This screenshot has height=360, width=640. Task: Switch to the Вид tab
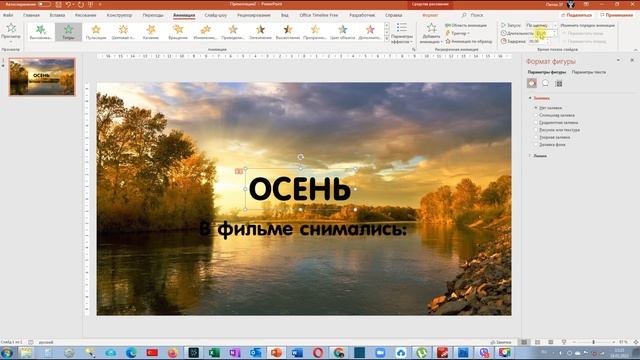(x=284, y=15)
